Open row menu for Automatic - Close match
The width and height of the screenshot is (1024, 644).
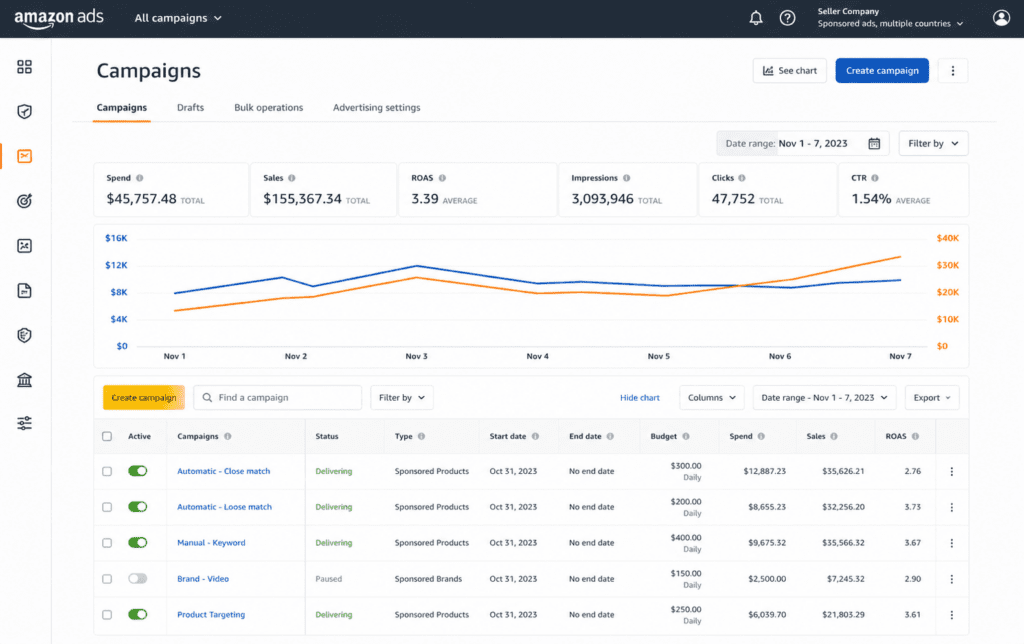coord(952,472)
